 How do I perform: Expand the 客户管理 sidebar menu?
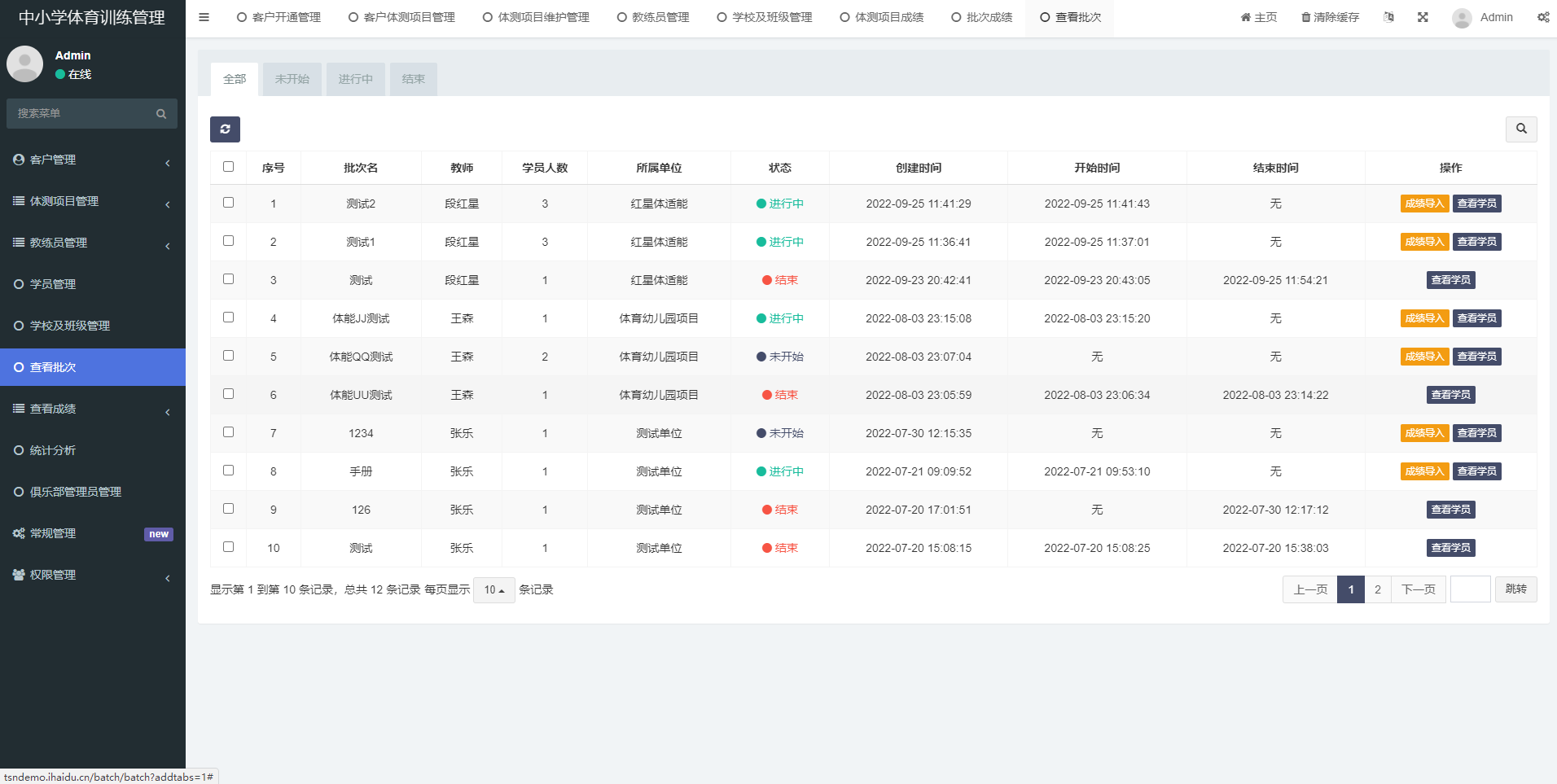coord(92,160)
